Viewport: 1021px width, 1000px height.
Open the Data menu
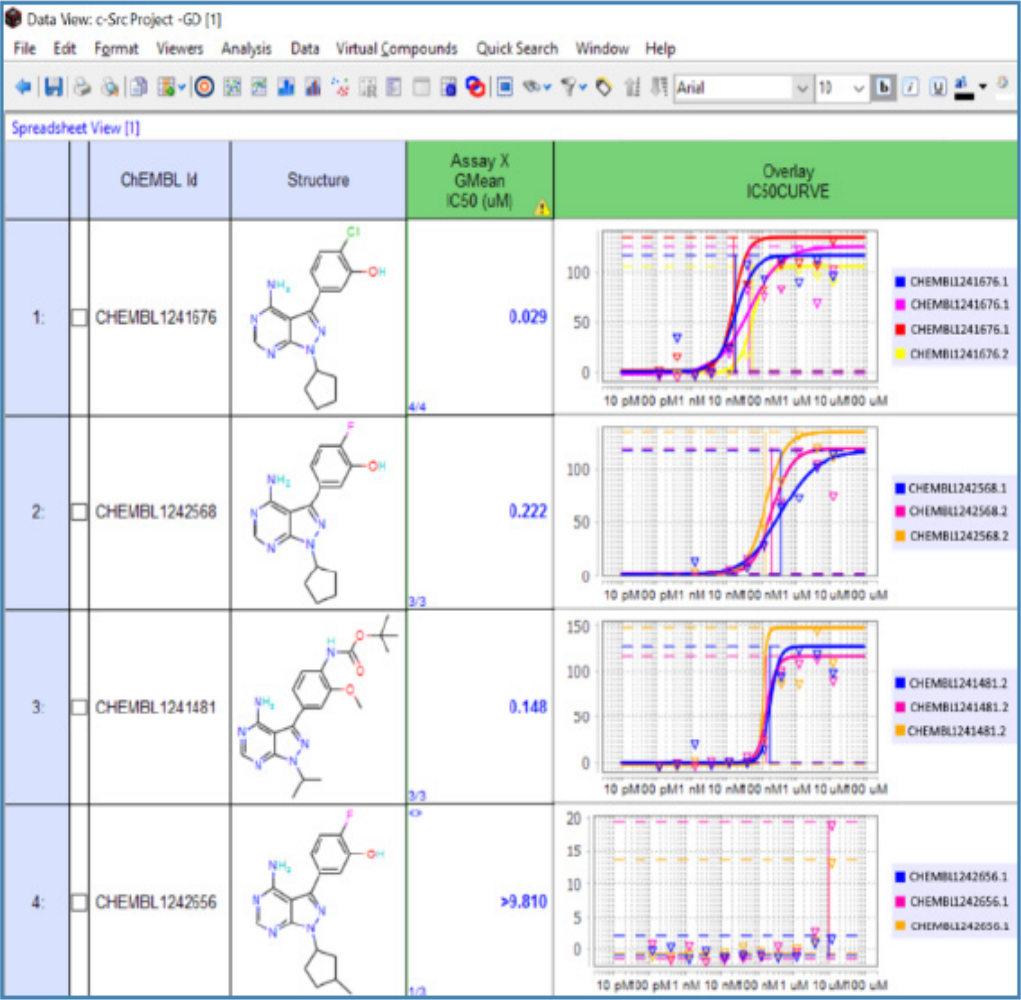coord(305,49)
